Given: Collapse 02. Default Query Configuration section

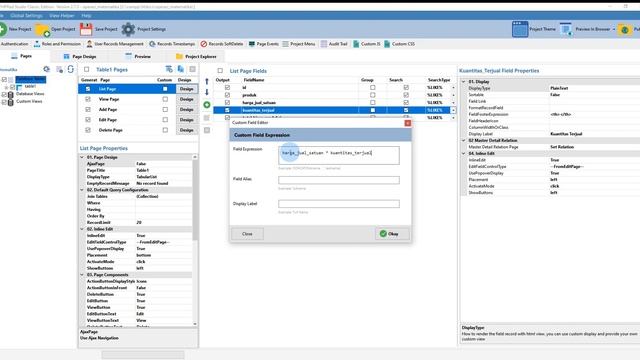Looking at the screenshot, I should coord(82,190).
